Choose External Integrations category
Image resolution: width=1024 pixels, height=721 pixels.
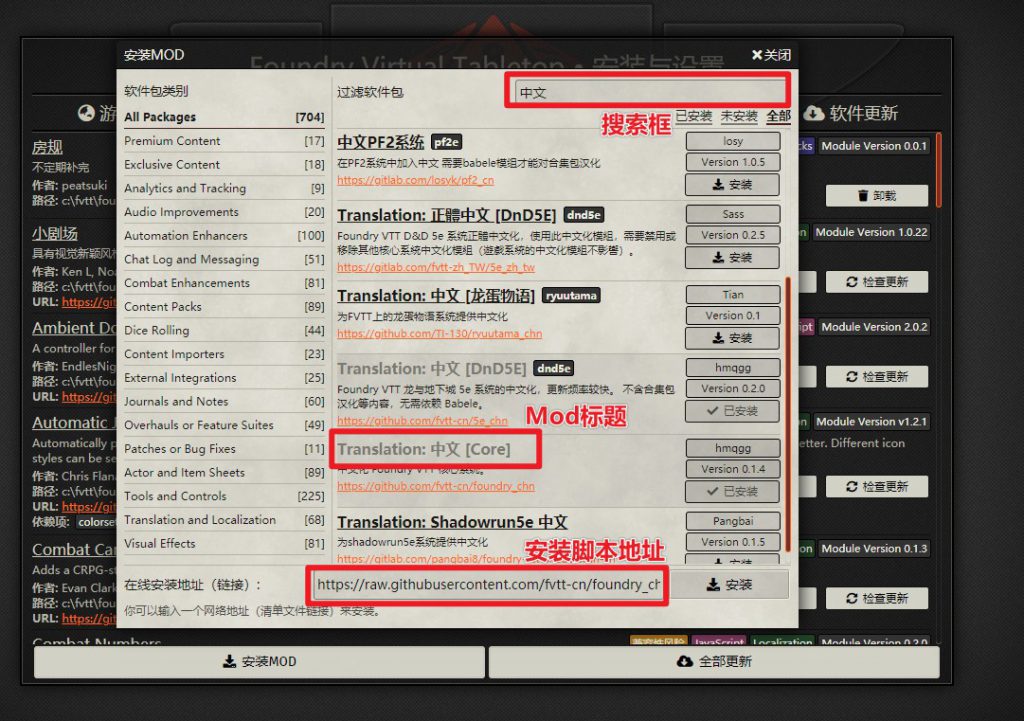point(224,377)
